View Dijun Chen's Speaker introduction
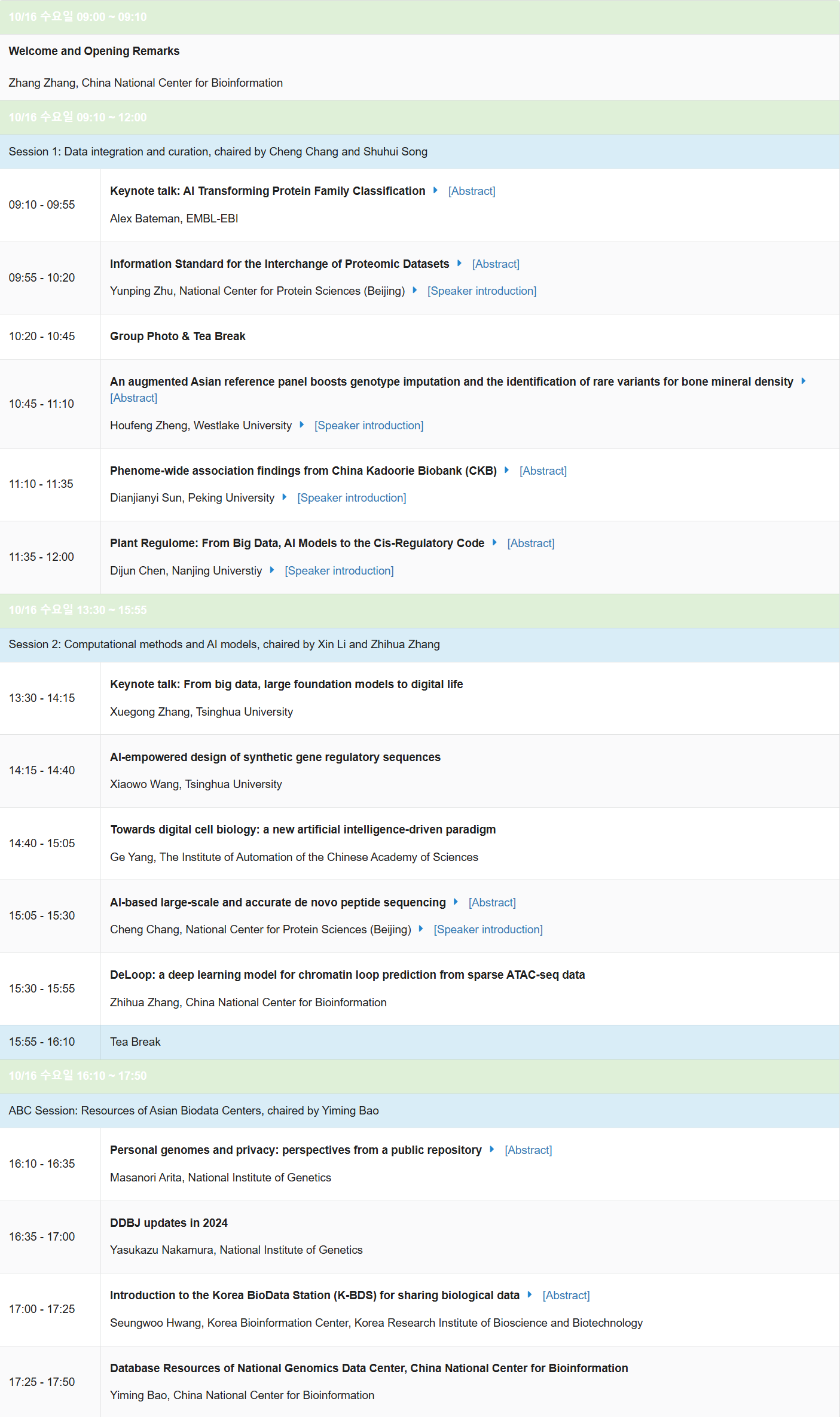 click(338, 571)
